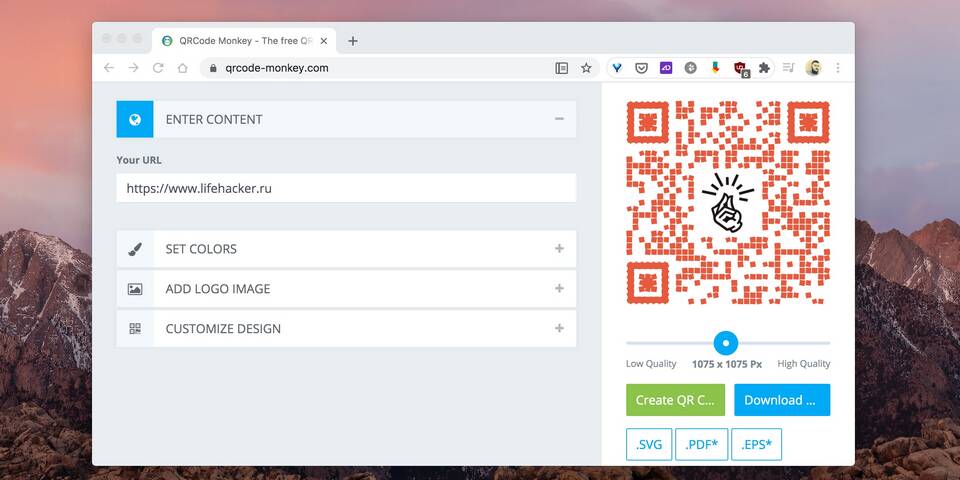Open the colorful download-arrow extension icon
This screenshot has height=480, width=960.
pyautogui.click(x=715, y=68)
